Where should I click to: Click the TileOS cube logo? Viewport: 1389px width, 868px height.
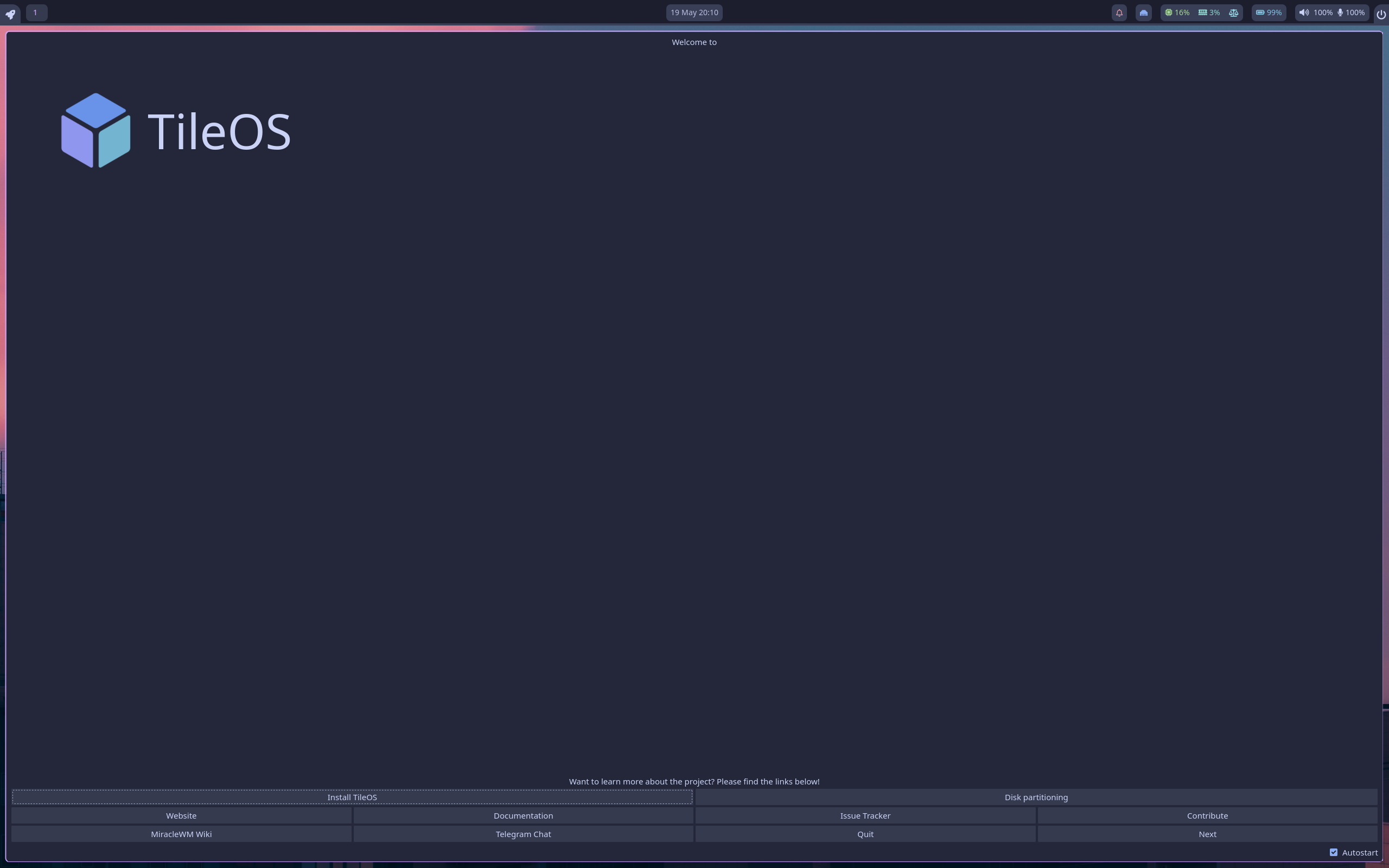pos(96,130)
